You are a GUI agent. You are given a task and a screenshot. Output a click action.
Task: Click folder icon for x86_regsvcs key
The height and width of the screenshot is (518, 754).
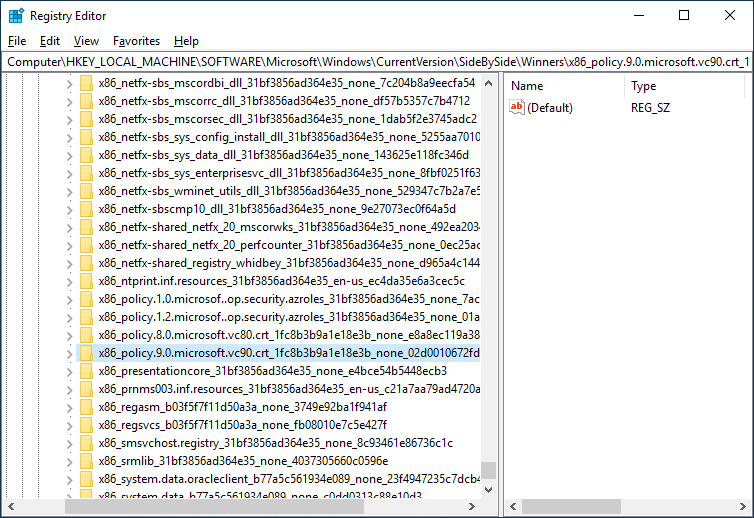point(86,425)
